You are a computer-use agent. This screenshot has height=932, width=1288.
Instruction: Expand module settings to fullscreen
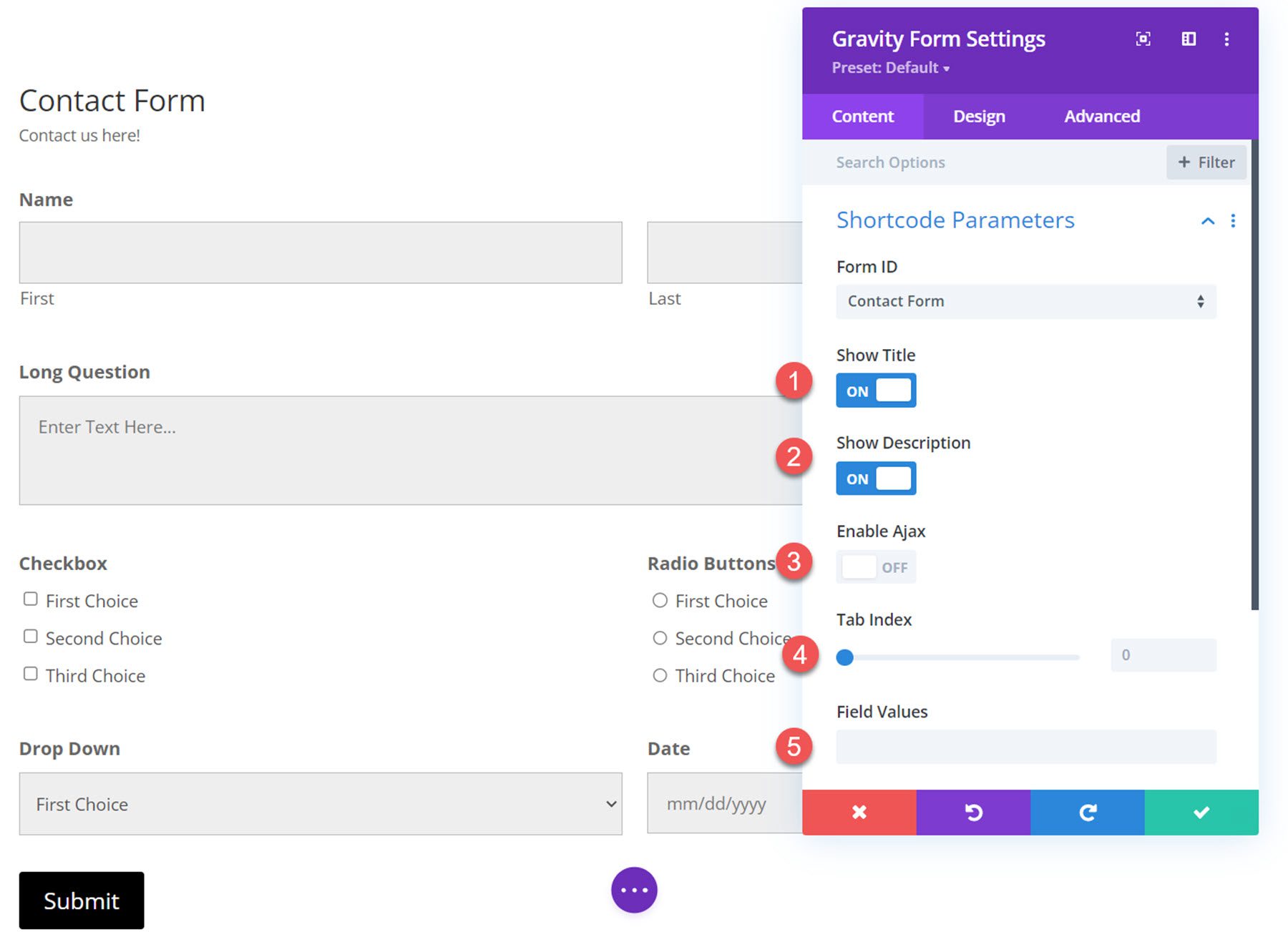point(1143,39)
